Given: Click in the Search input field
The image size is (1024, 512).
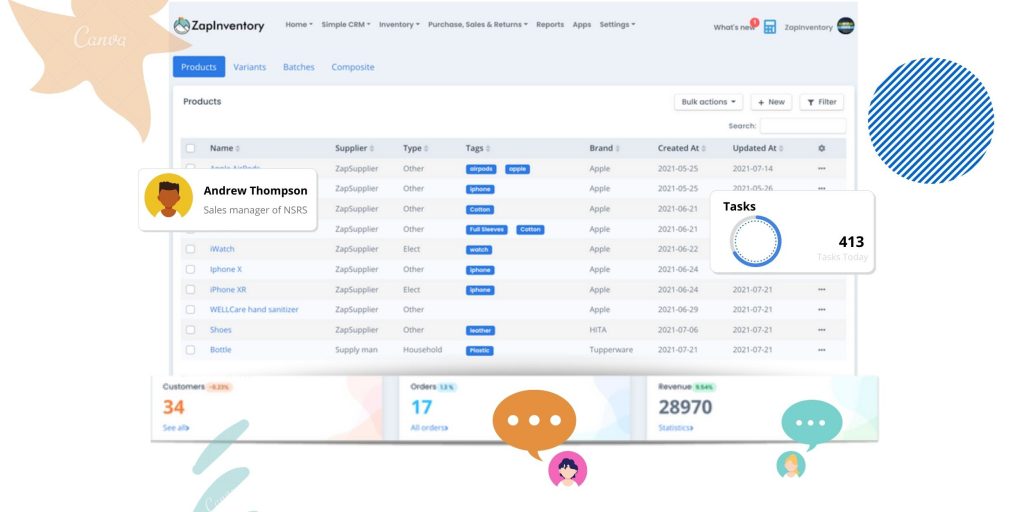Looking at the screenshot, I should click(x=803, y=126).
